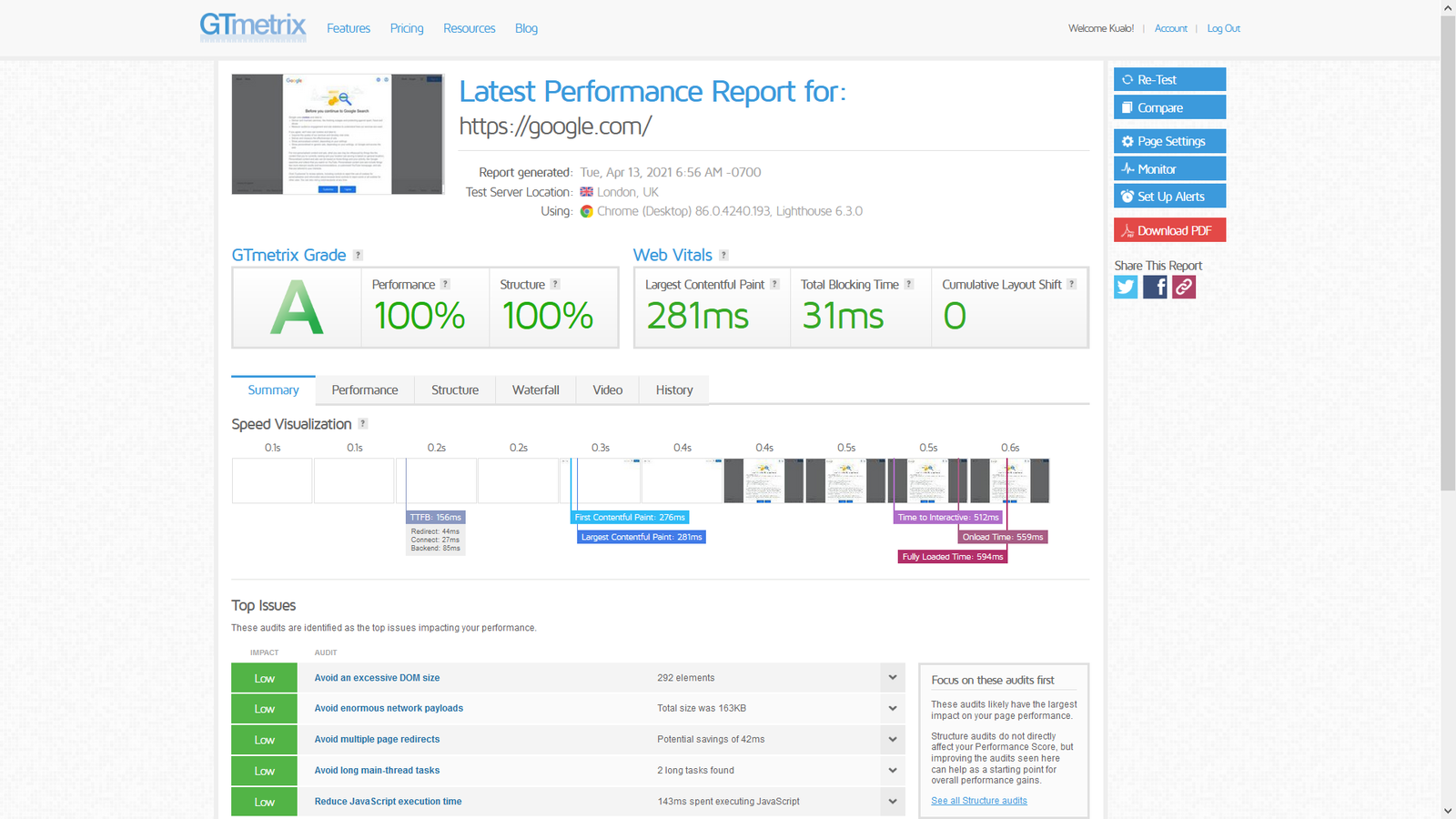Show Cumulative Layout Shift help icon
The width and height of the screenshot is (1456, 819).
1071,284
